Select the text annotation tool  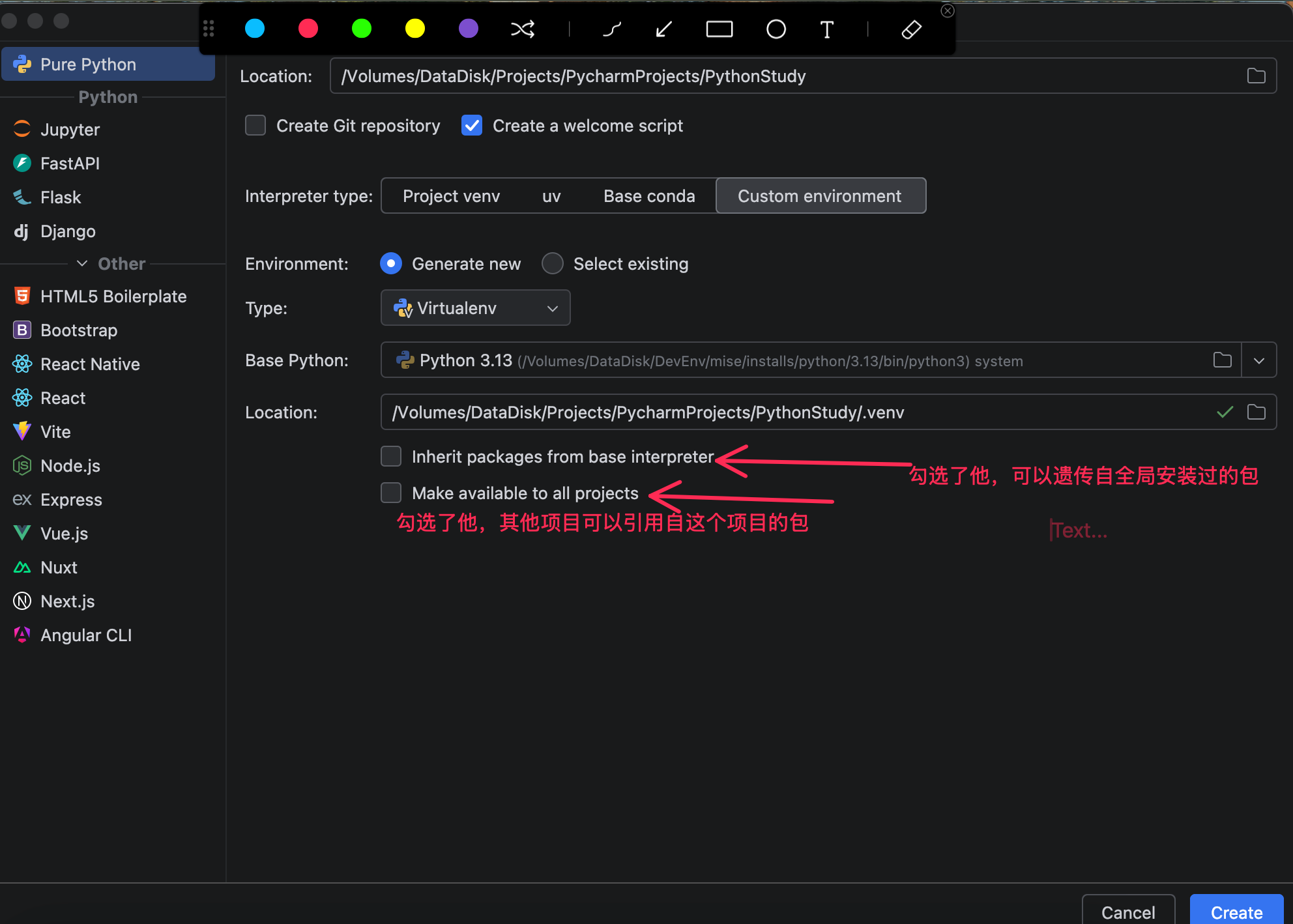tap(826, 29)
